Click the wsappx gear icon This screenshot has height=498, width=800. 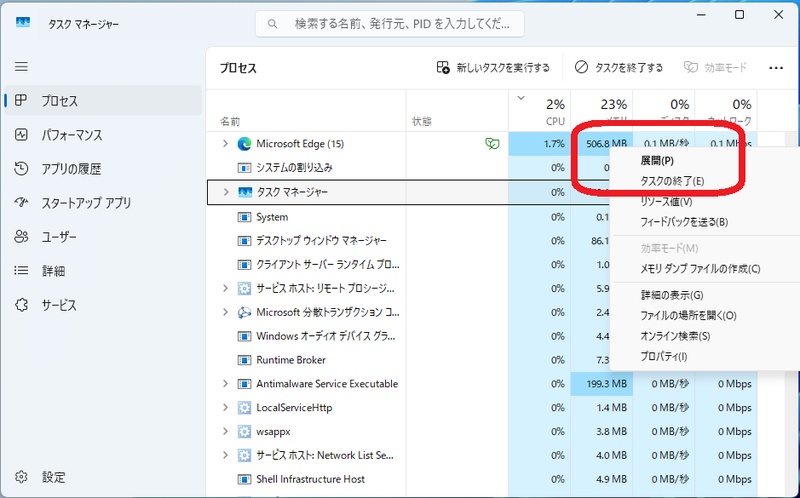pyautogui.click(x=244, y=432)
